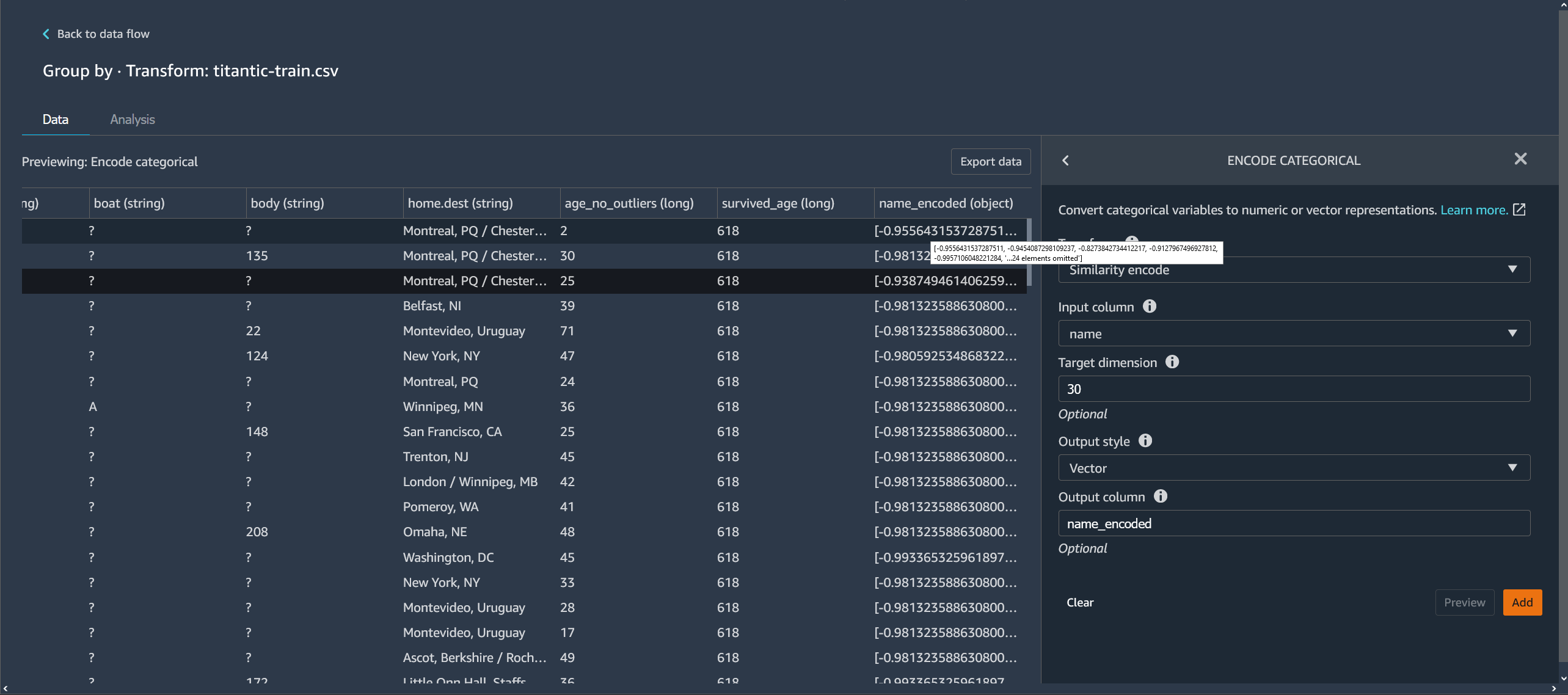Click the Target dimension info icon
Image resolution: width=1568 pixels, height=695 pixels.
tap(1172, 362)
